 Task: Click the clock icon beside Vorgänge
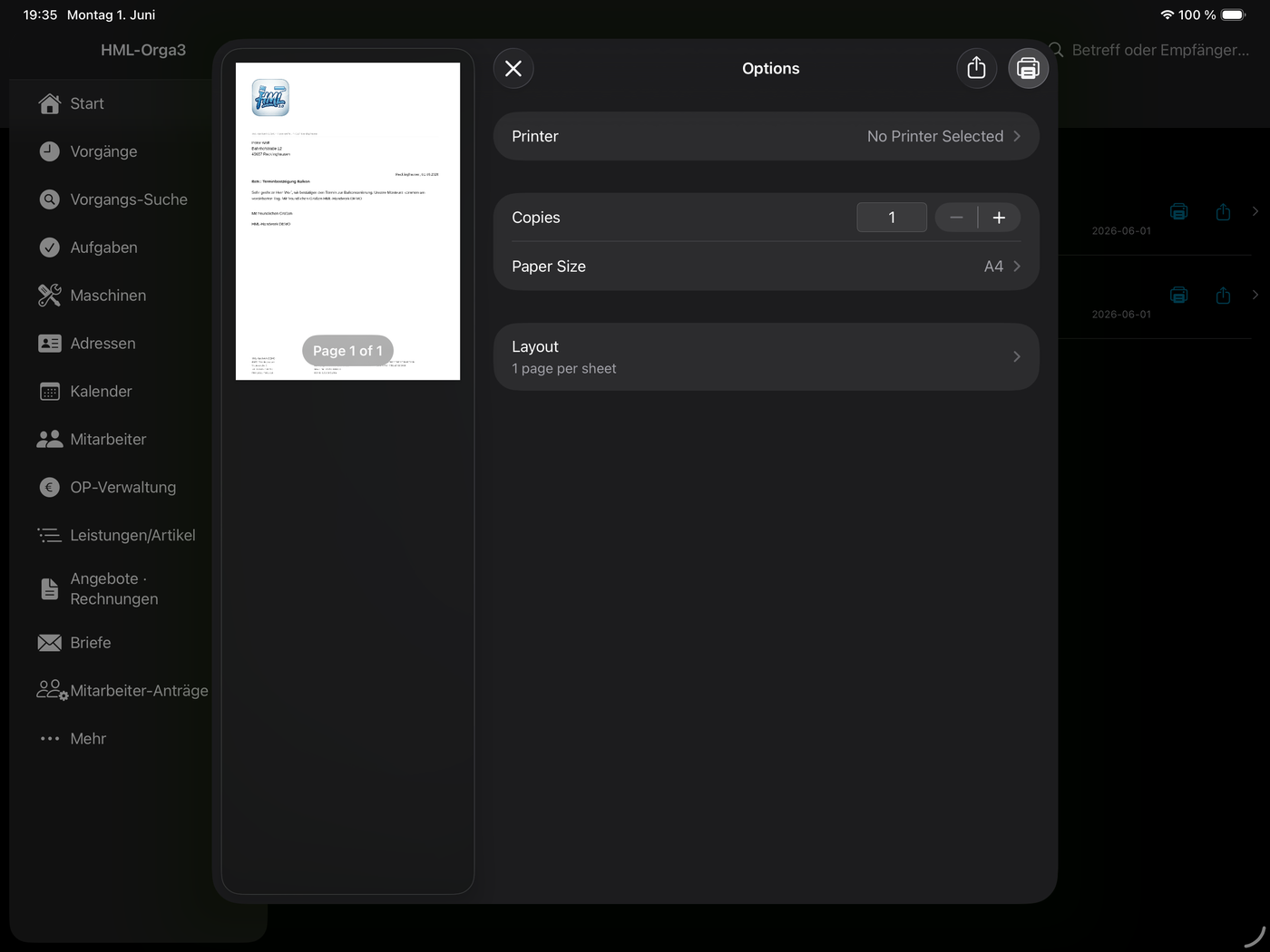click(x=50, y=151)
